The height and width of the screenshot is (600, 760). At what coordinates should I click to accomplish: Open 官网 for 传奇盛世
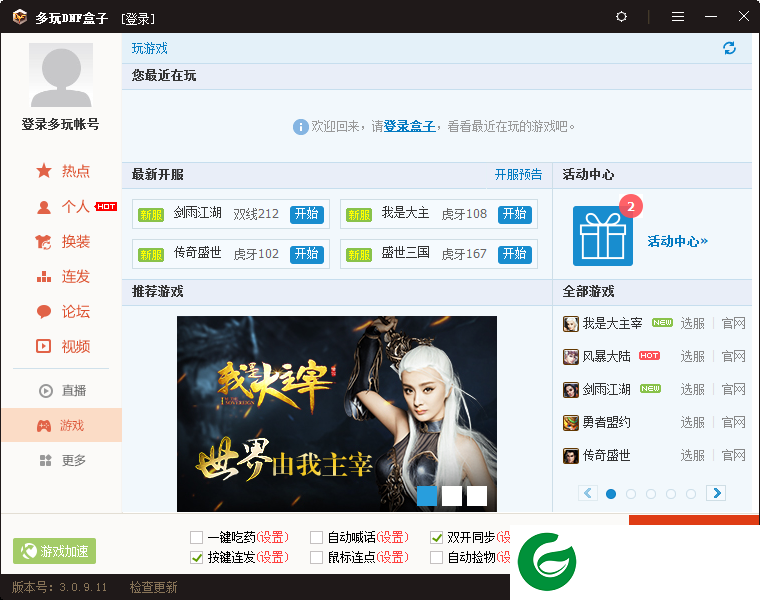coord(733,455)
